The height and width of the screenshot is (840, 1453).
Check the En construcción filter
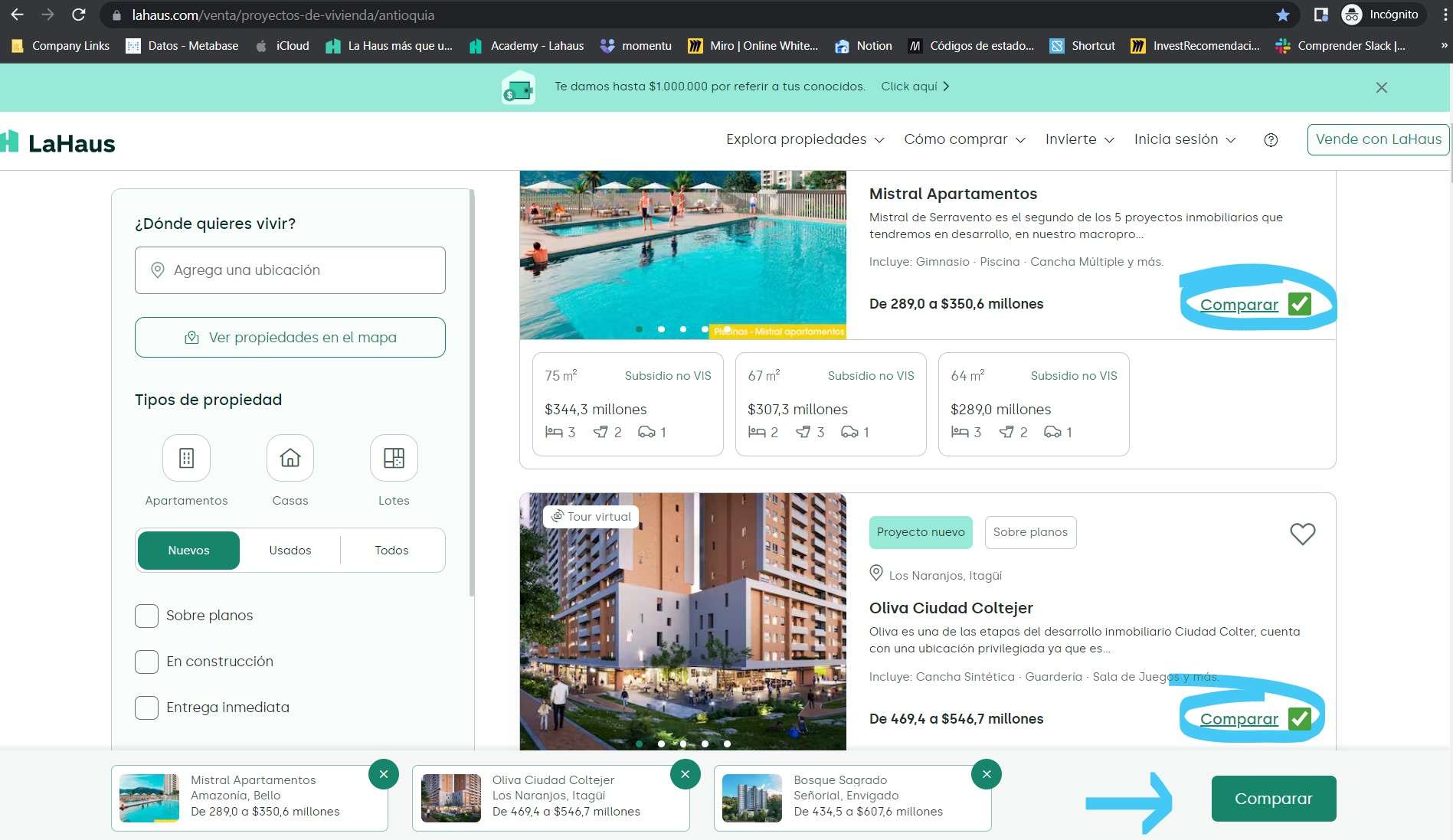click(x=146, y=662)
